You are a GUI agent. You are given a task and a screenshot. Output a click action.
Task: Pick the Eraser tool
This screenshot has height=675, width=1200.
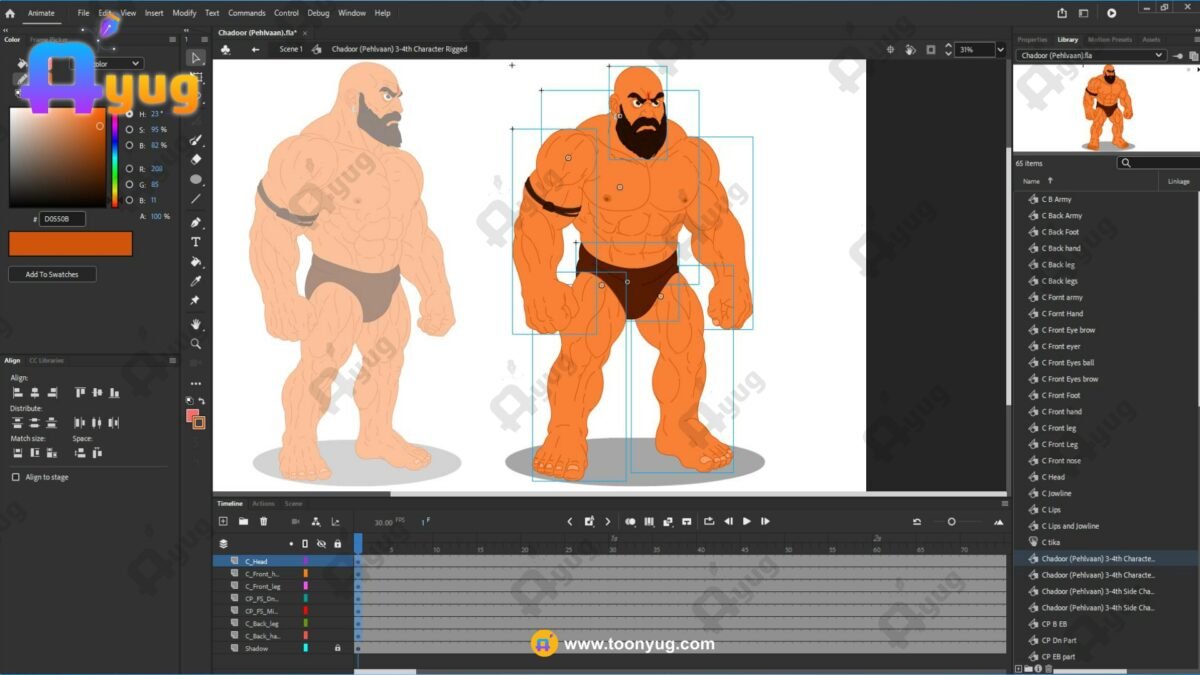tap(196, 159)
